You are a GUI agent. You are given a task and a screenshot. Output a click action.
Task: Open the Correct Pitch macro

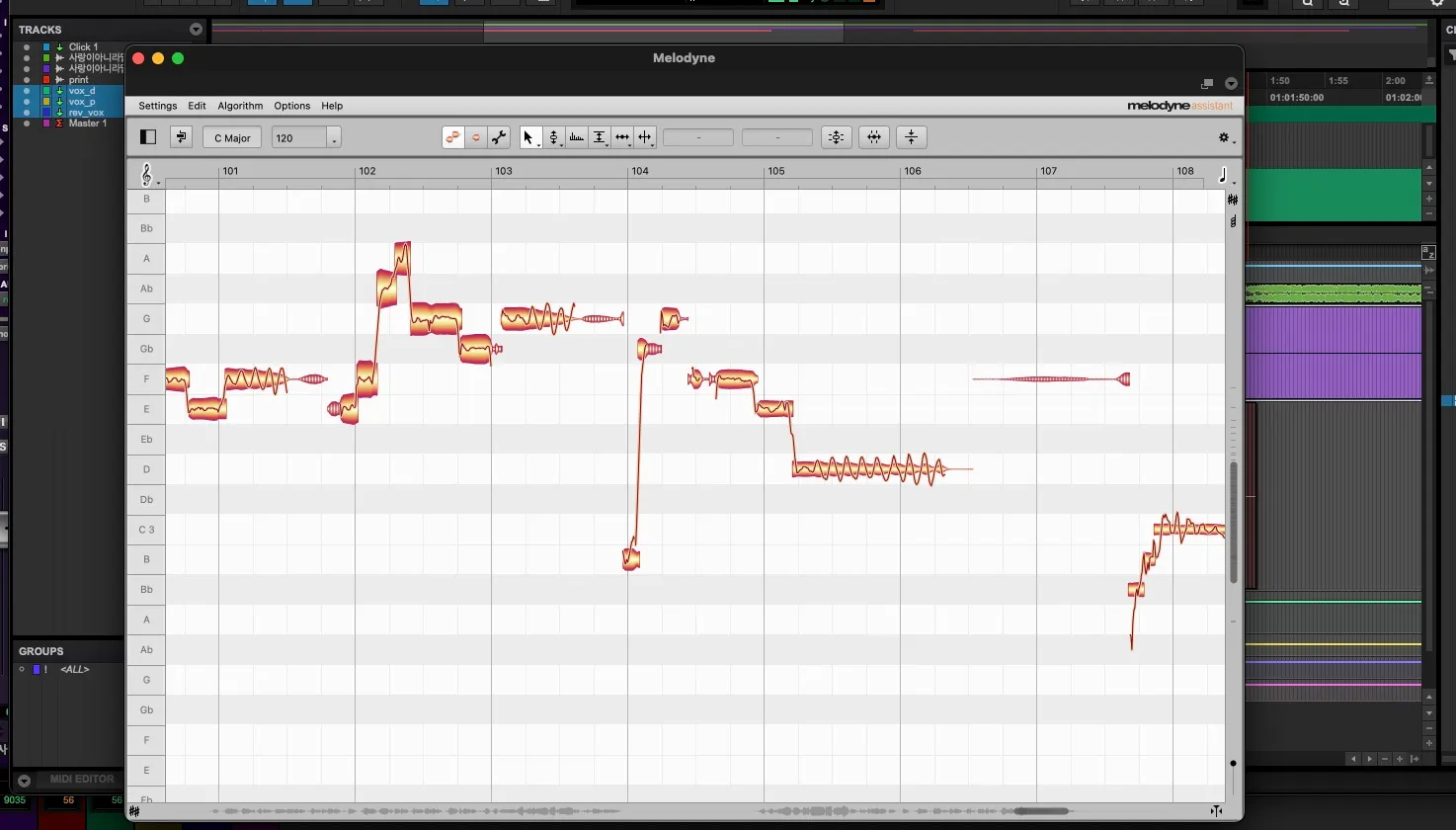click(837, 137)
